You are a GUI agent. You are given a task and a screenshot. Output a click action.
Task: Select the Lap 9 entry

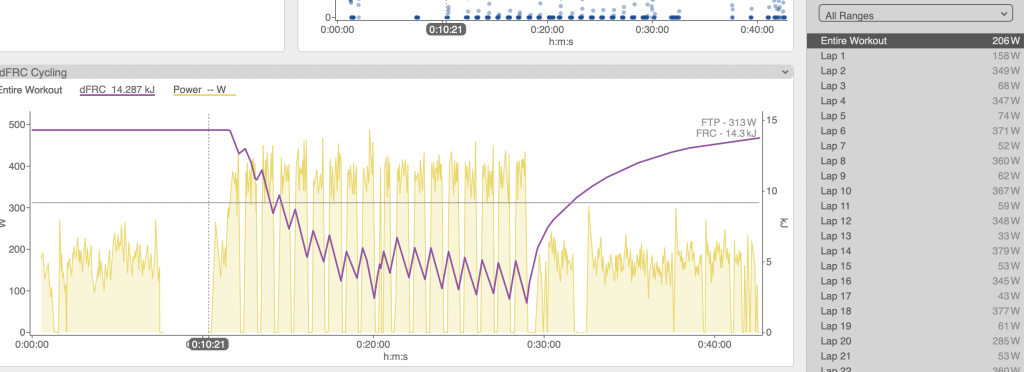click(916, 176)
